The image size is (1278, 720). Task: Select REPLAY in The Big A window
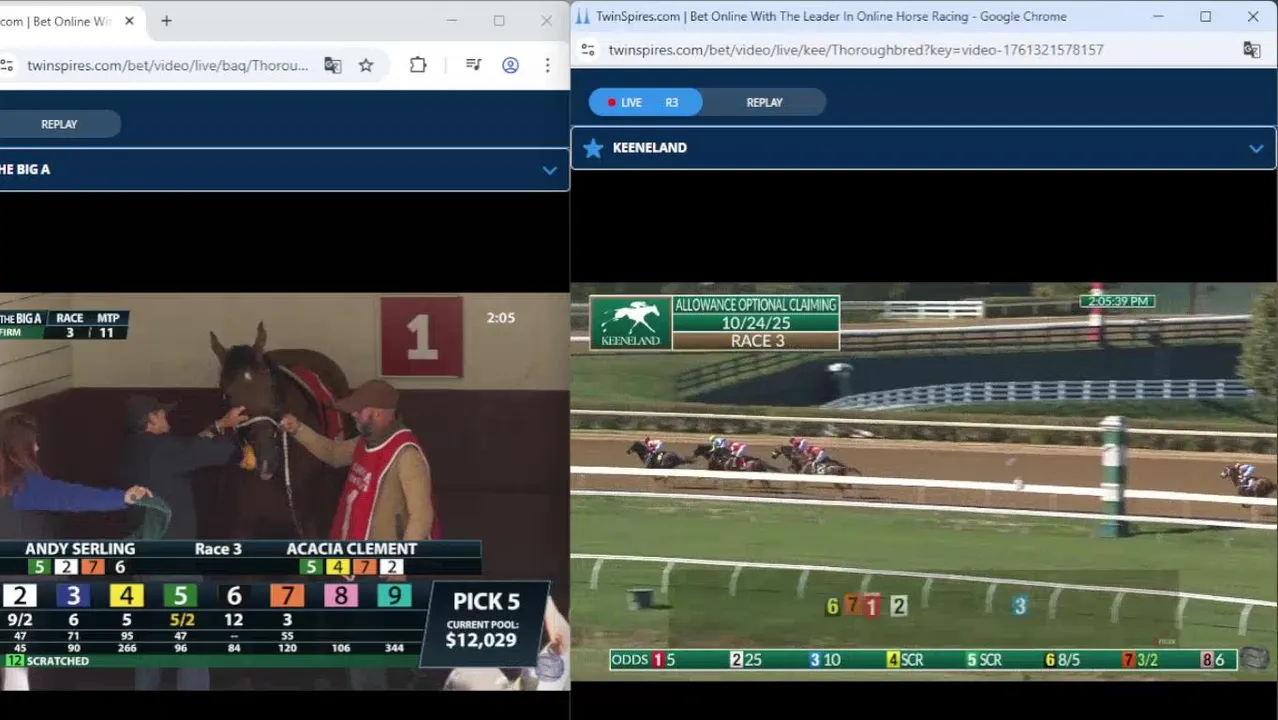tap(59, 124)
